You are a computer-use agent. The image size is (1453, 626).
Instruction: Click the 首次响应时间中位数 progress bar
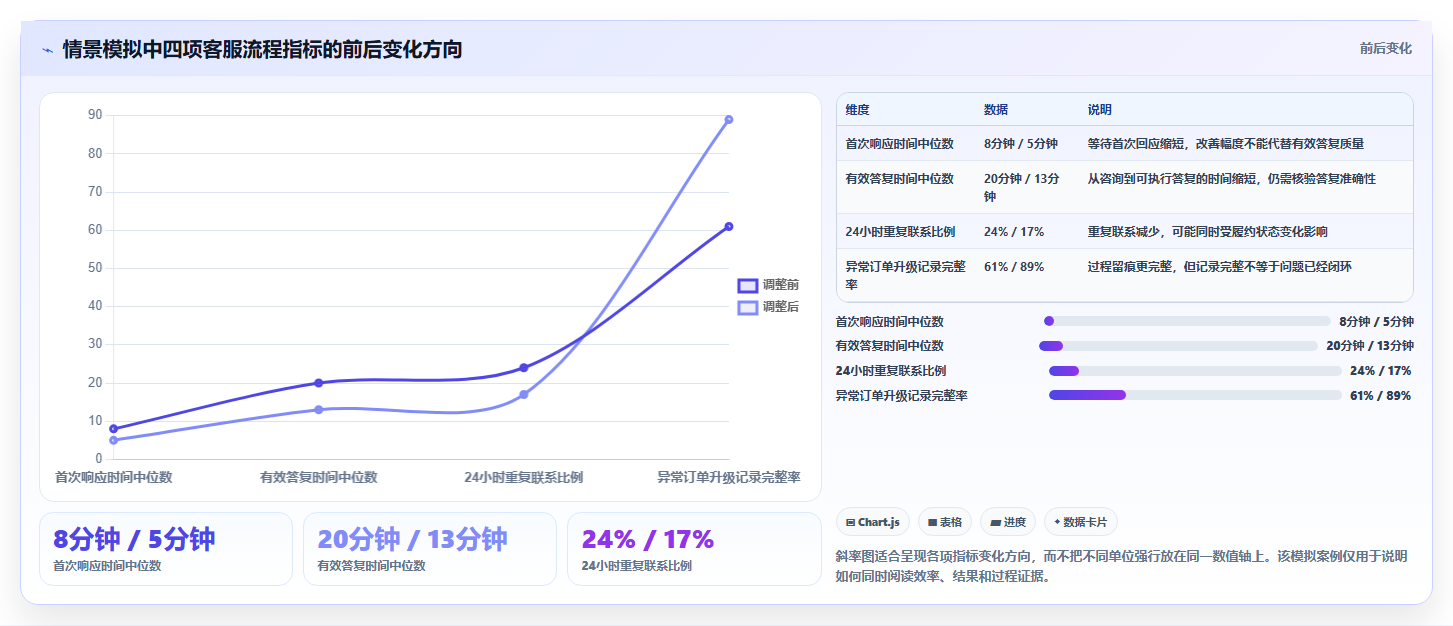(1187, 321)
